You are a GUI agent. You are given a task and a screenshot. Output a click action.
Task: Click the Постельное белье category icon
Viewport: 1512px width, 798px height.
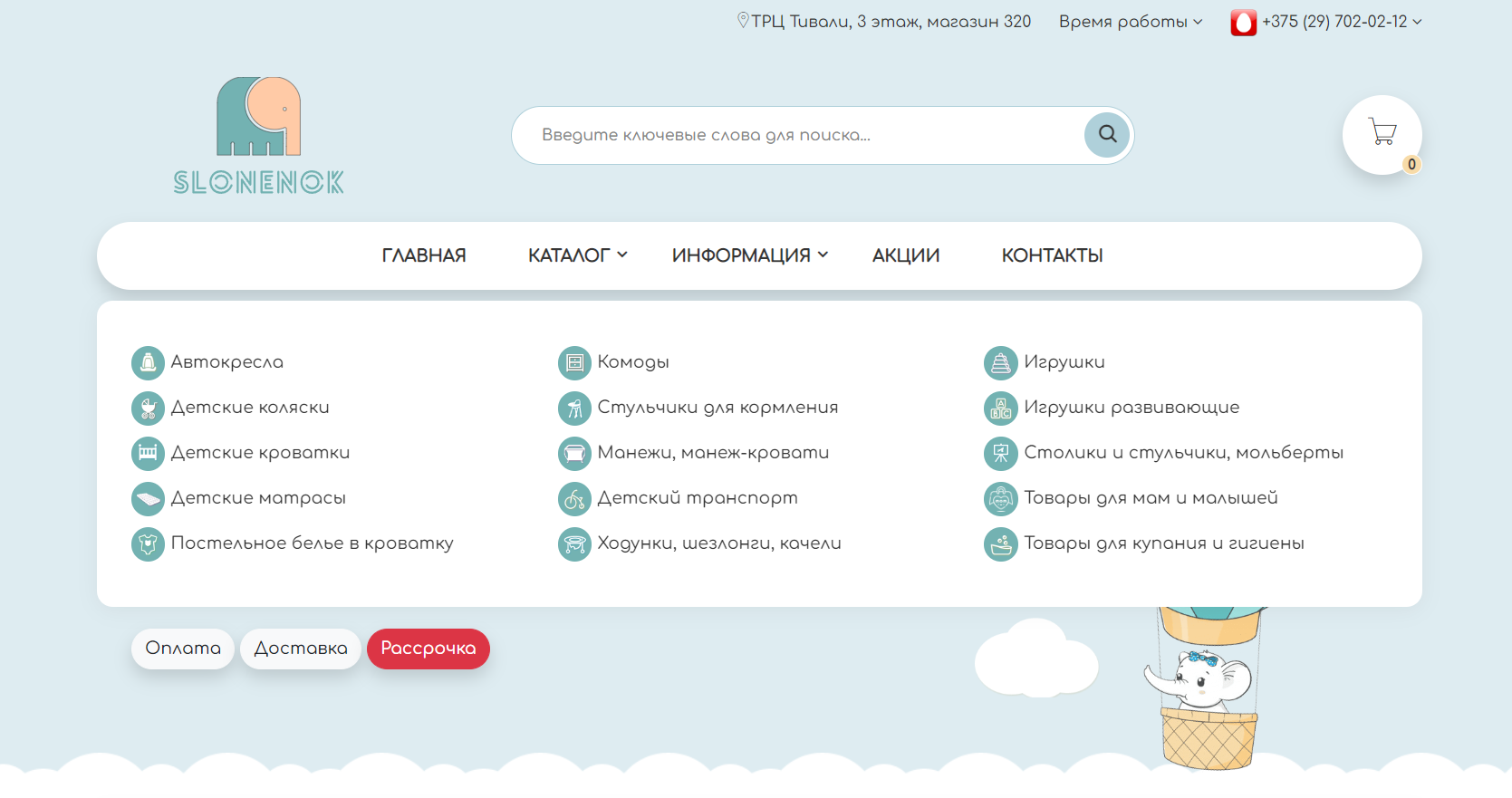point(148,544)
